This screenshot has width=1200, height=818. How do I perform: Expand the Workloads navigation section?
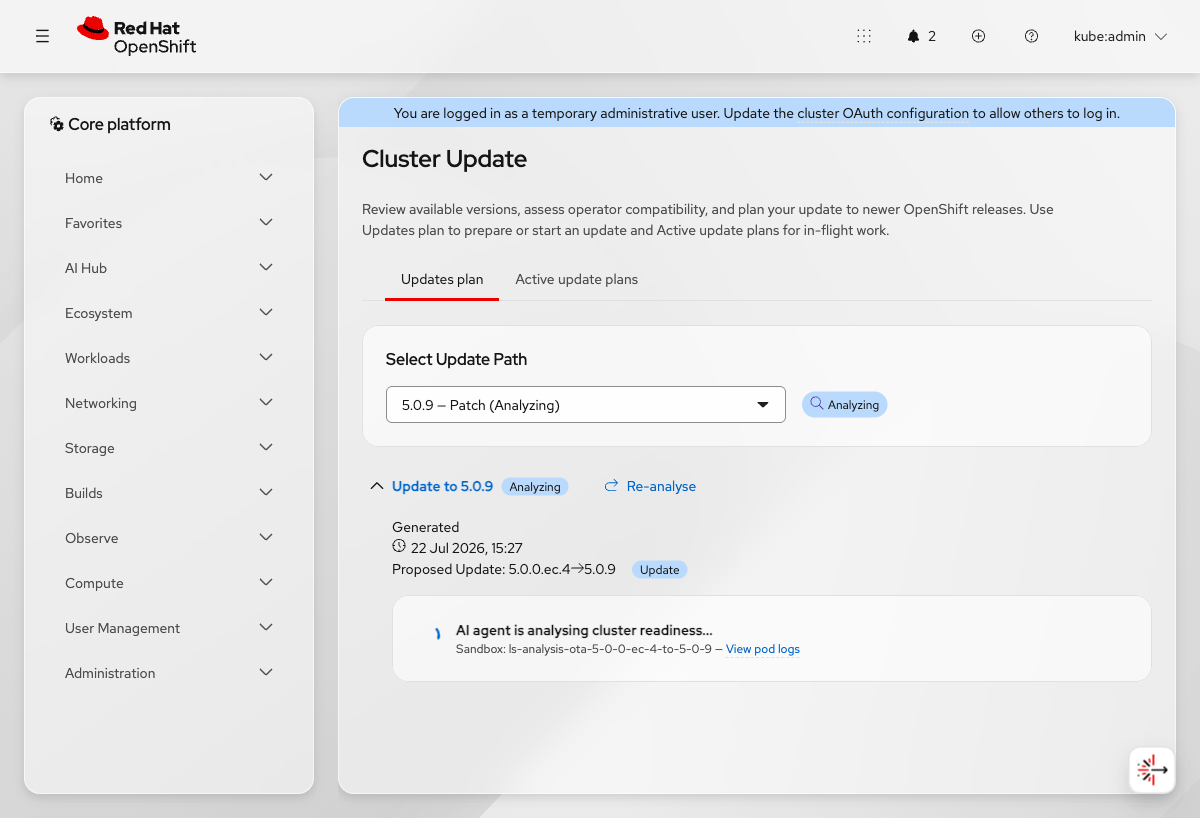(169, 358)
